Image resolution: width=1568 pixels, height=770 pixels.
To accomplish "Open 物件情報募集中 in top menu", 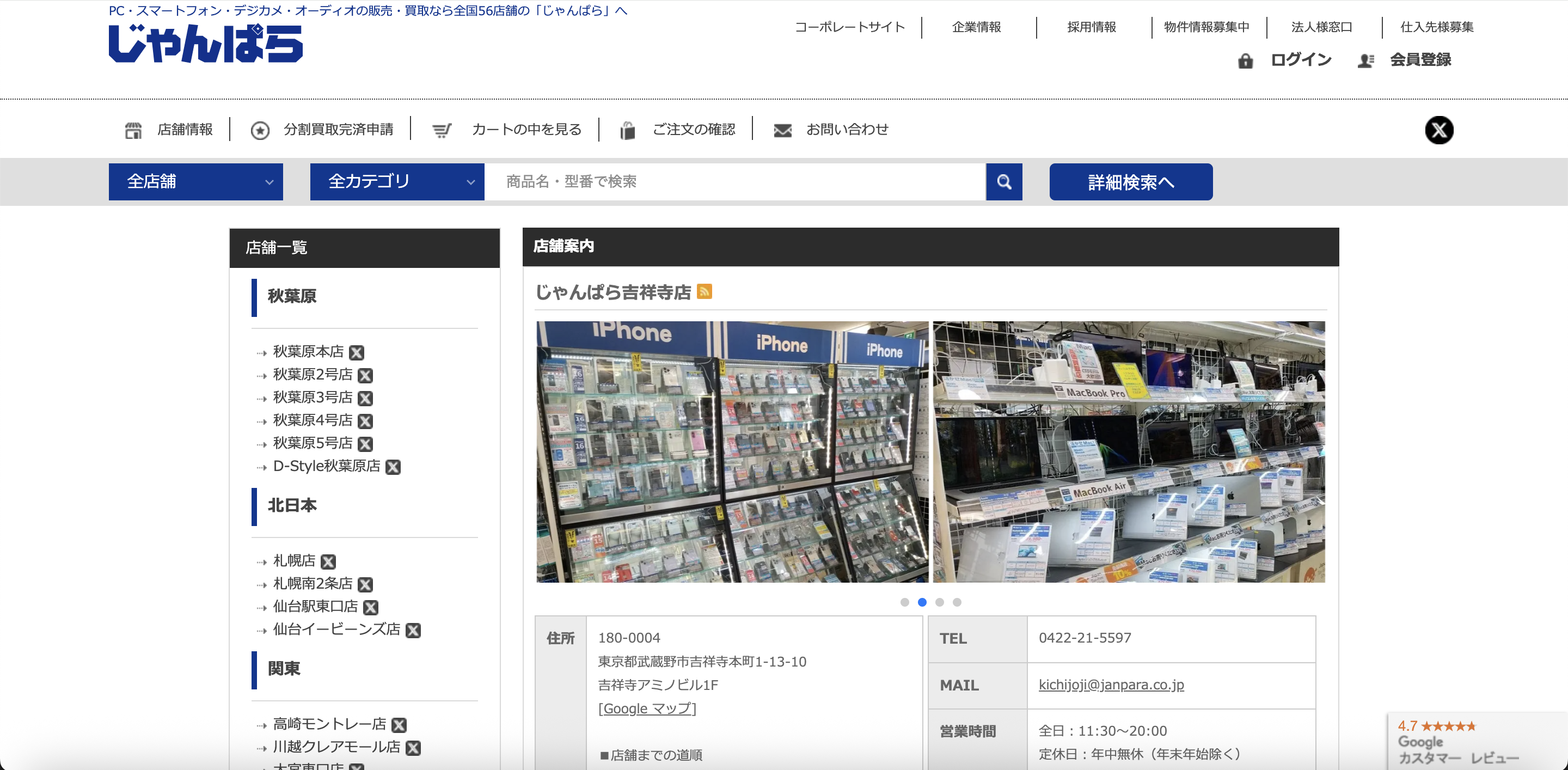I will click(1206, 27).
